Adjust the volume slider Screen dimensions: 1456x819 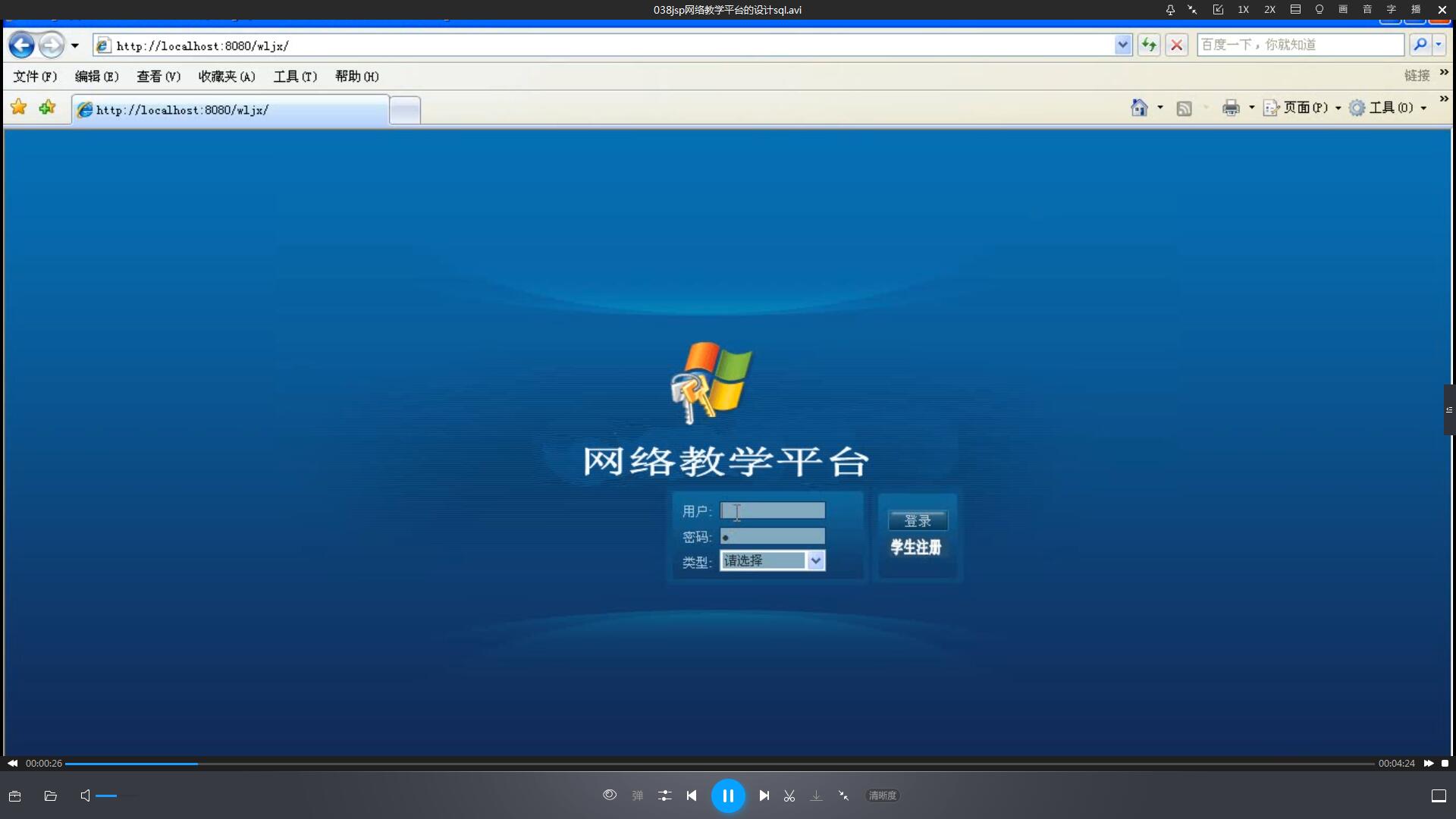[x=118, y=795]
